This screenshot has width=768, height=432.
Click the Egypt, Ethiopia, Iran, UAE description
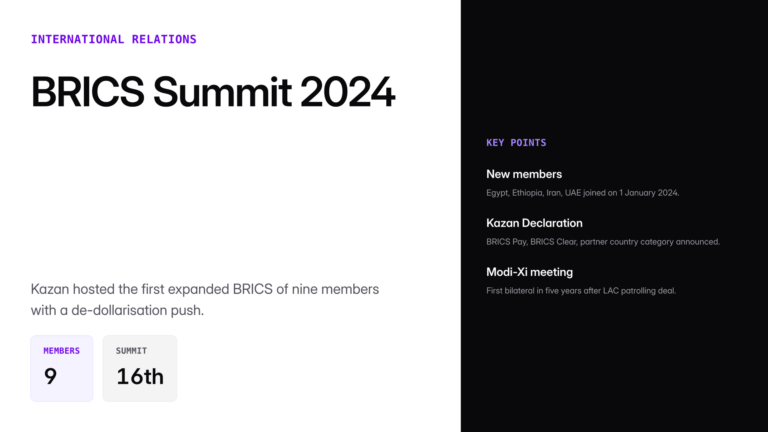(x=582, y=192)
